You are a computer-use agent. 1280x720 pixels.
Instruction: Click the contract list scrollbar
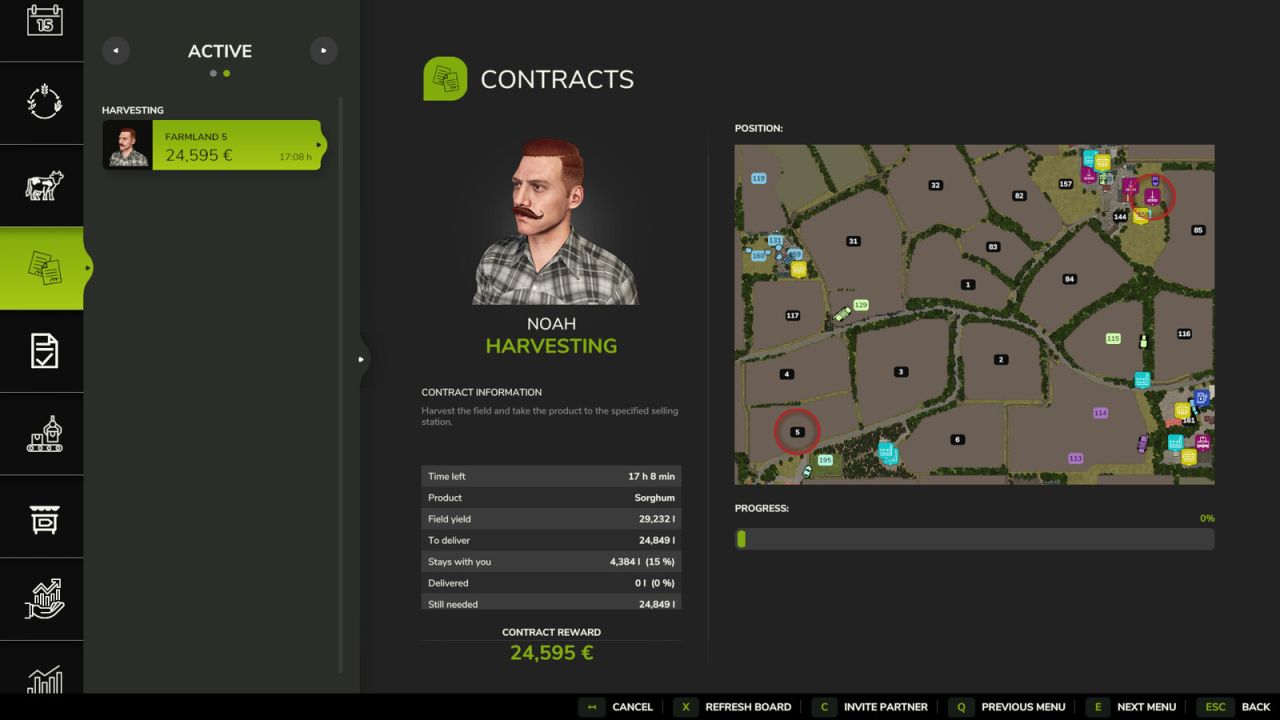[341, 385]
